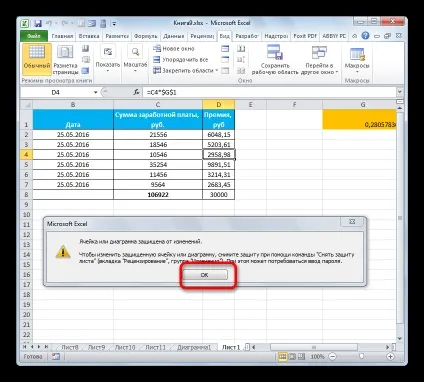Click the Split window icon in the Окно group
424x382 pixels.
[225, 49]
